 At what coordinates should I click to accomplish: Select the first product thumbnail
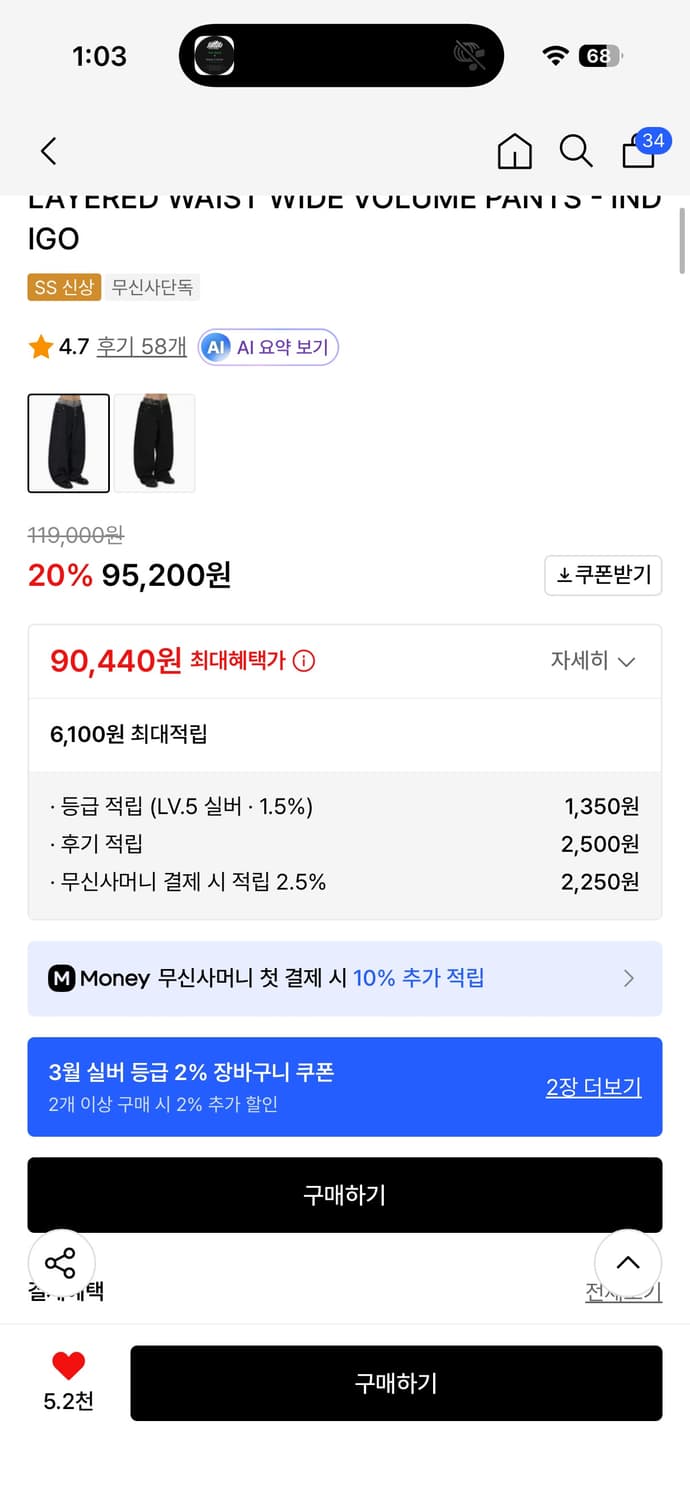[x=68, y=443]
